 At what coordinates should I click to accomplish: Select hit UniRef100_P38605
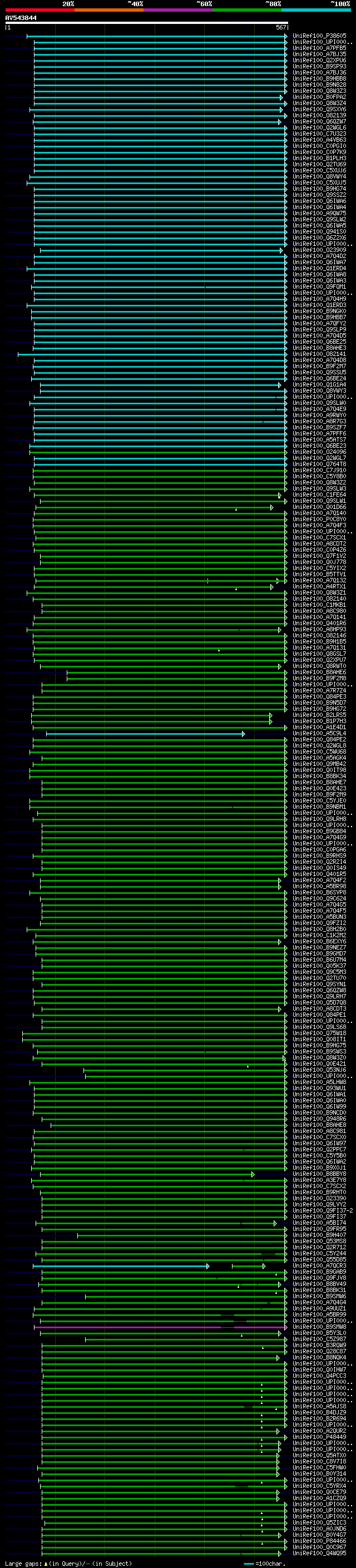[x=319, y=36]
